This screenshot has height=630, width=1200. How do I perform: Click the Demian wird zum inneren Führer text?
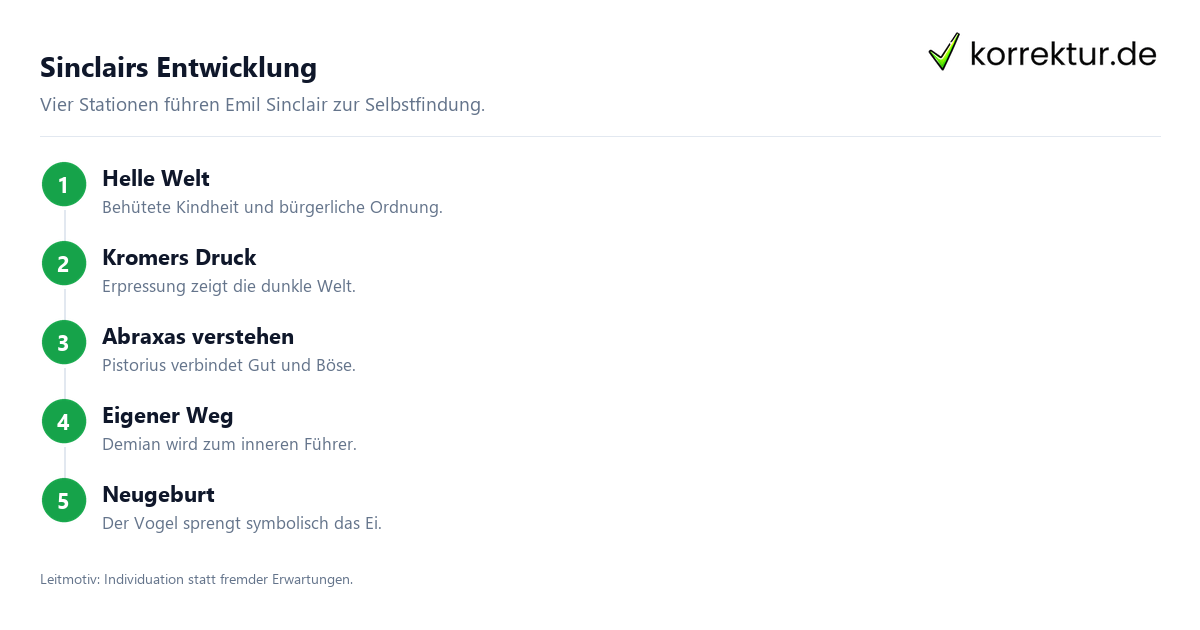229,445
